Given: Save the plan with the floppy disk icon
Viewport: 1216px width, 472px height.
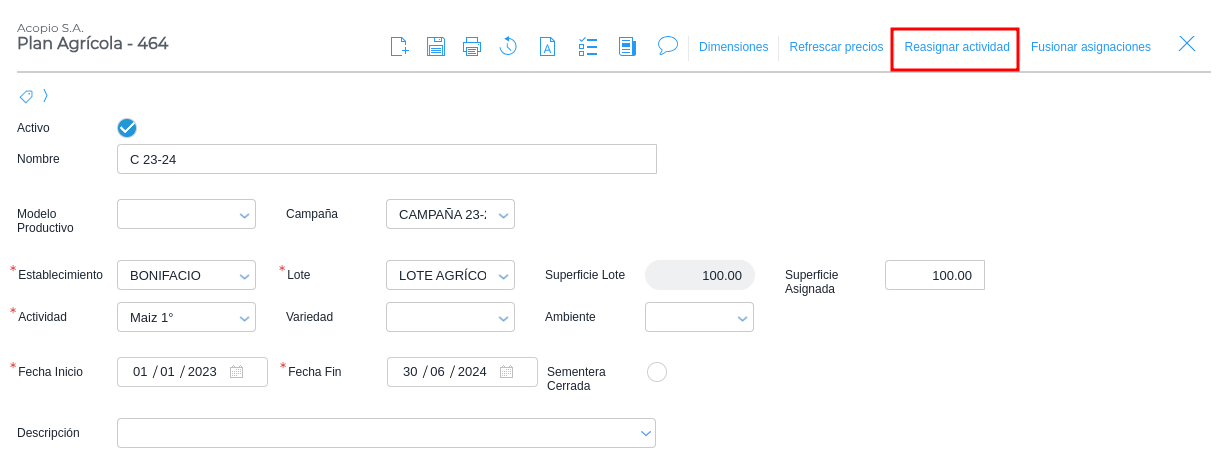Looking at the screenshot, I should click(x=436, y=46).
